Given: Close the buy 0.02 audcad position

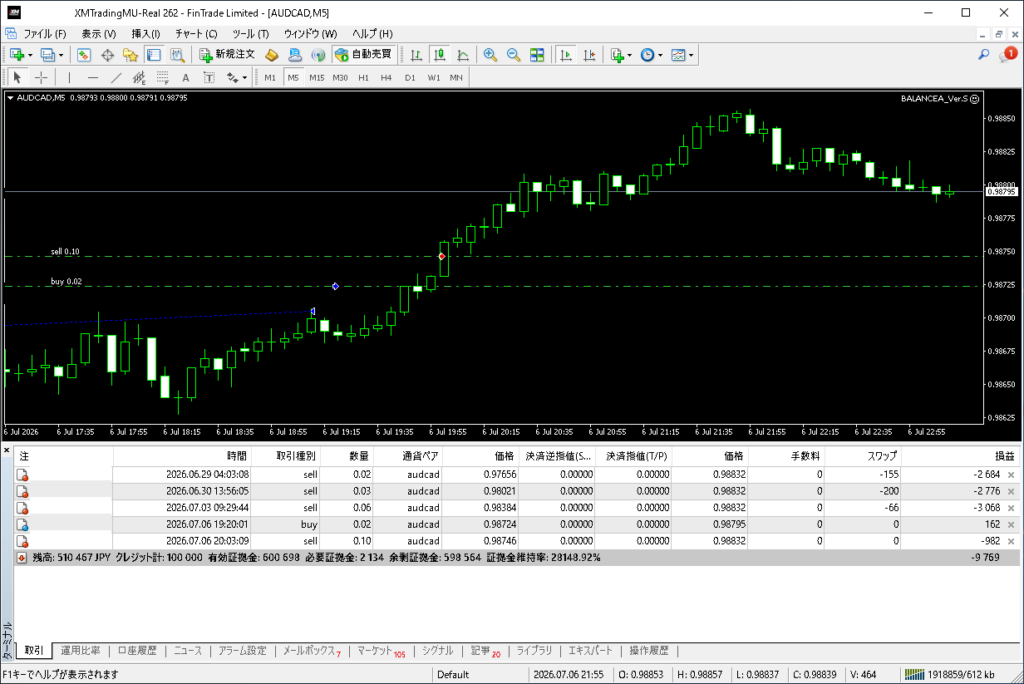Looking at the screenshot, I should click(x=1011, y=525).
